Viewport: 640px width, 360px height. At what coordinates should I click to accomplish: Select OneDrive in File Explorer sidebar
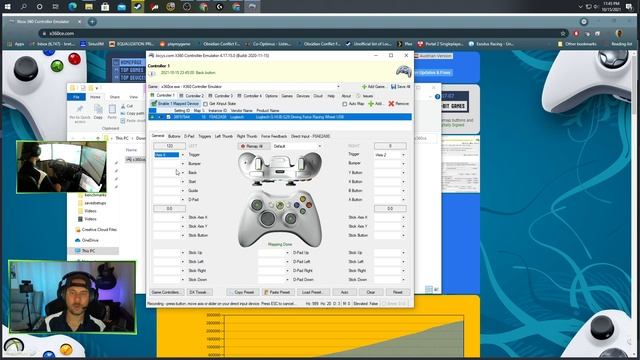point(90,240)
